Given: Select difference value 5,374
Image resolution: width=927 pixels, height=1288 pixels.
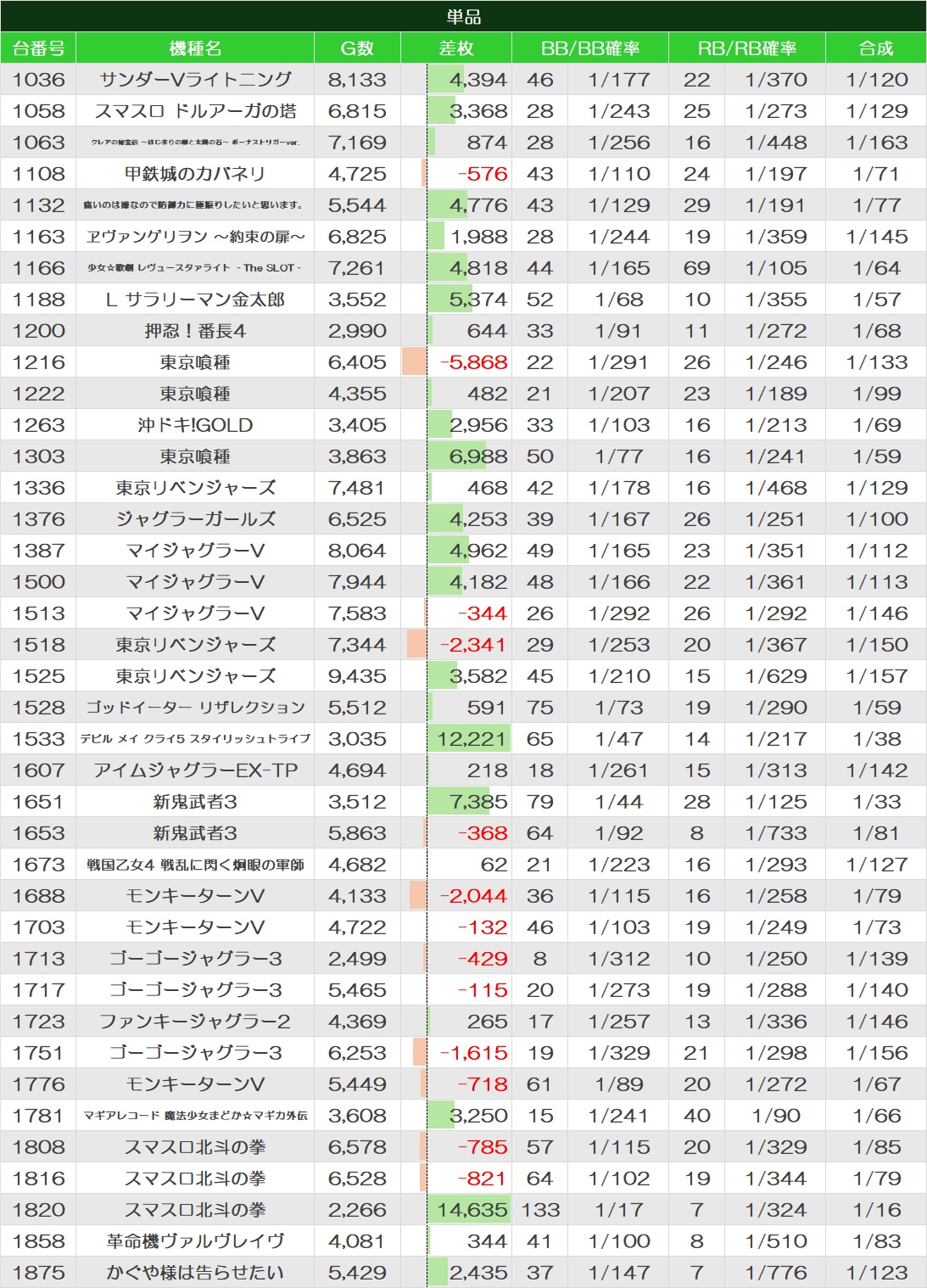Looking at the screenshot, I should click(x=478, y=300).
